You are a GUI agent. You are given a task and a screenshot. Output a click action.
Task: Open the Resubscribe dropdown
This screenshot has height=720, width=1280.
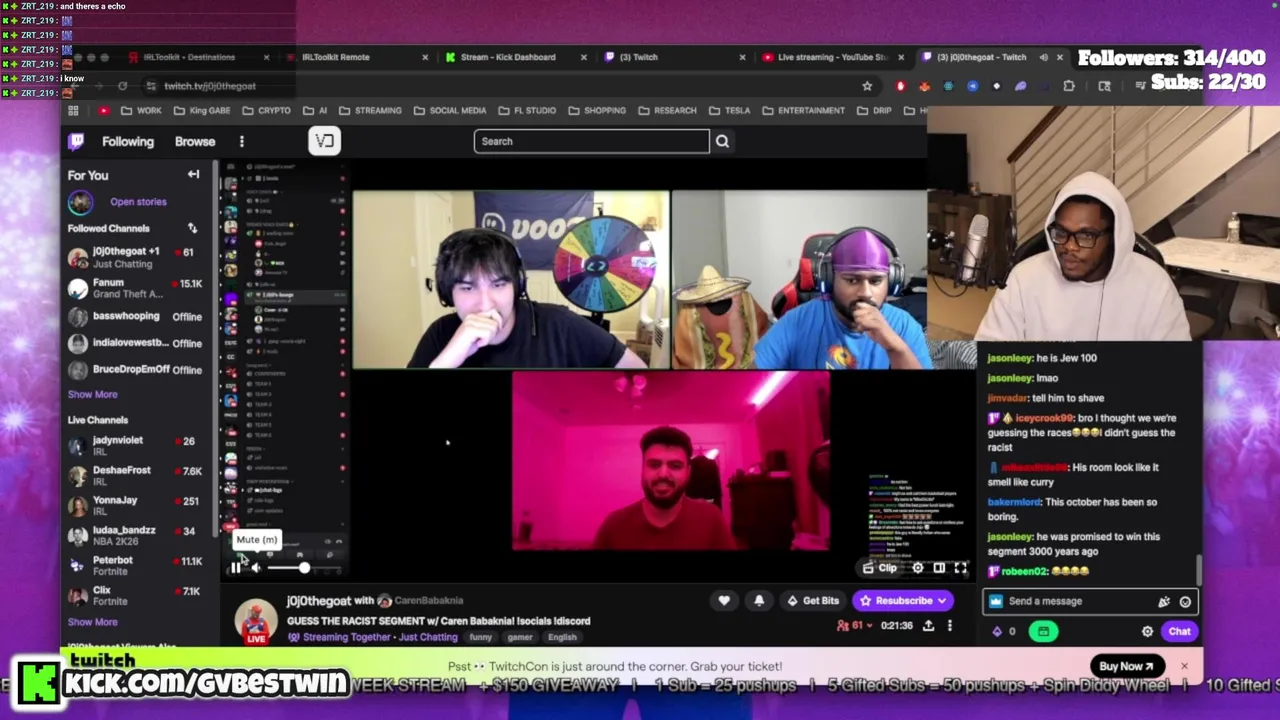click(x=904, y=601)
